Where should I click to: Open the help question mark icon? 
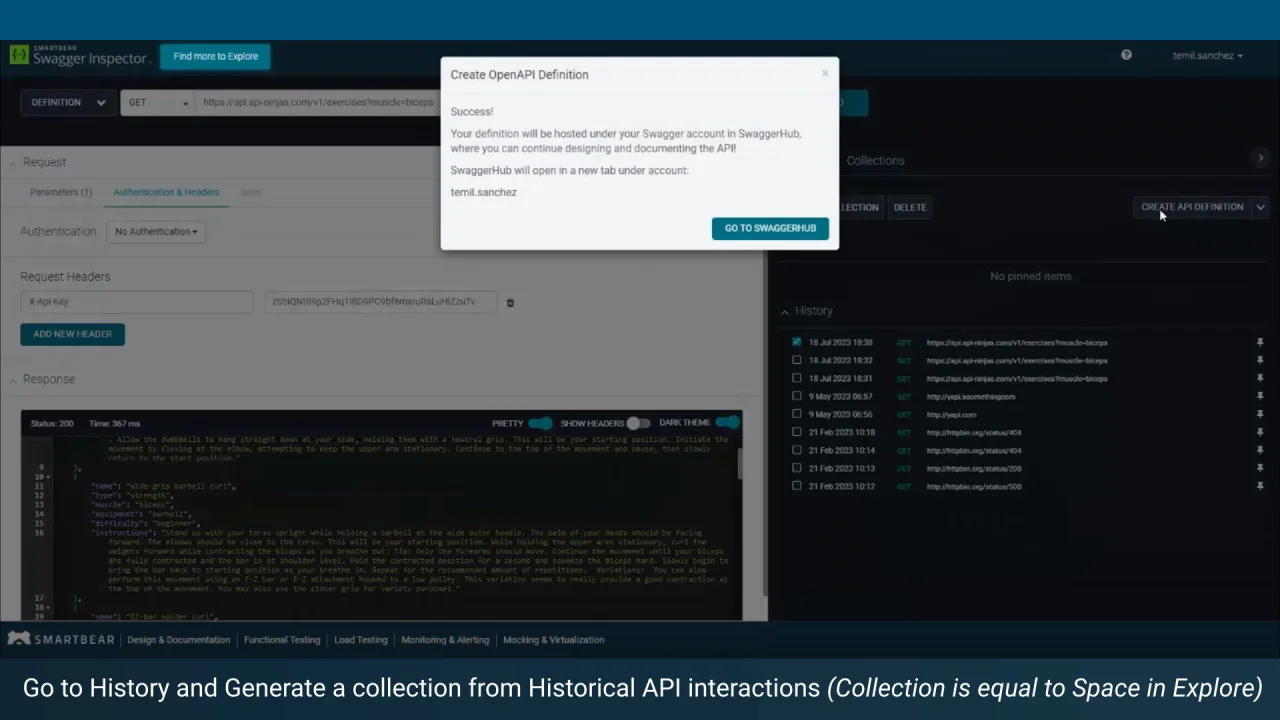point(1126,55)
